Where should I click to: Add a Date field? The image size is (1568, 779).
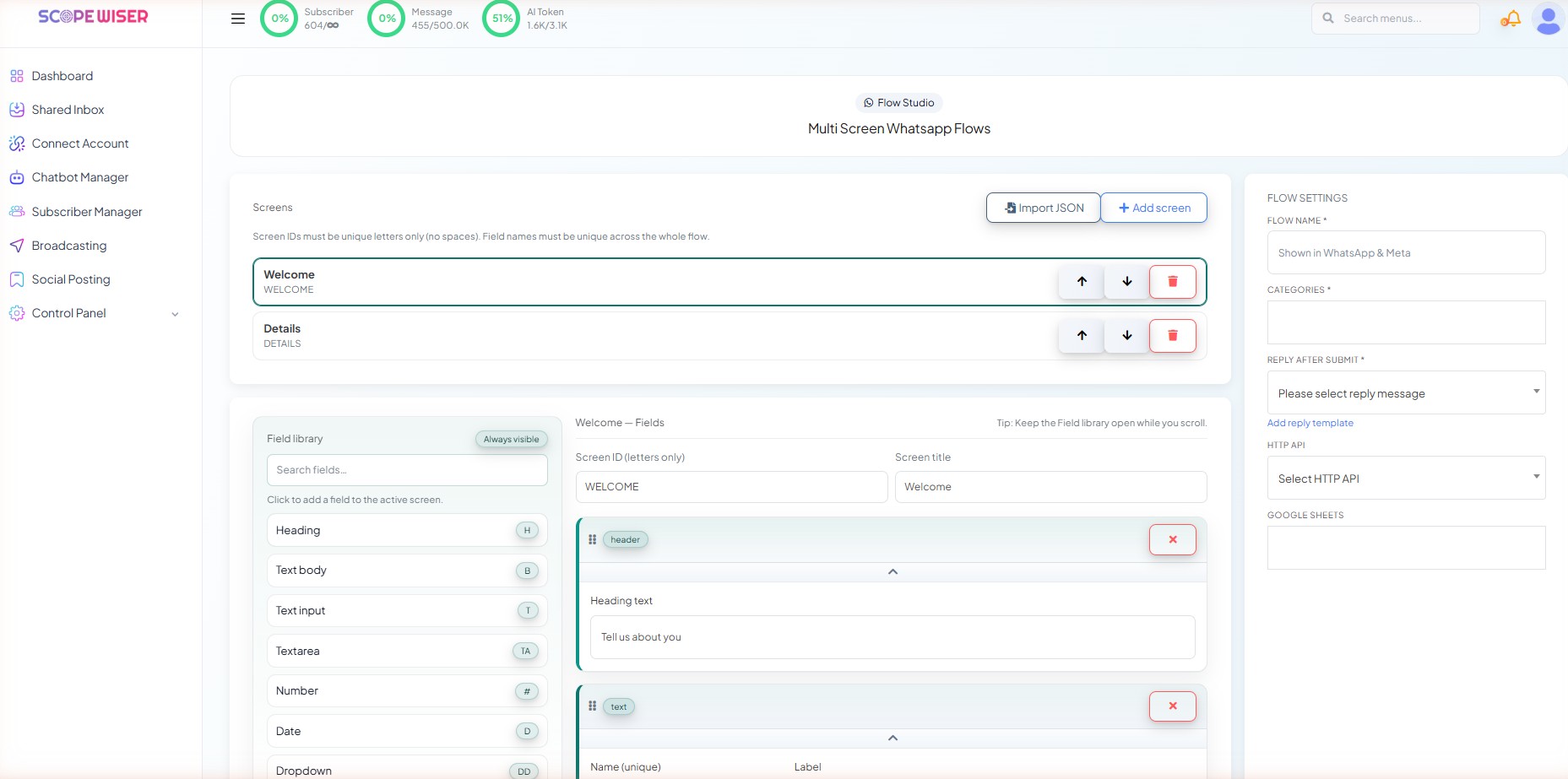point(407,732)
